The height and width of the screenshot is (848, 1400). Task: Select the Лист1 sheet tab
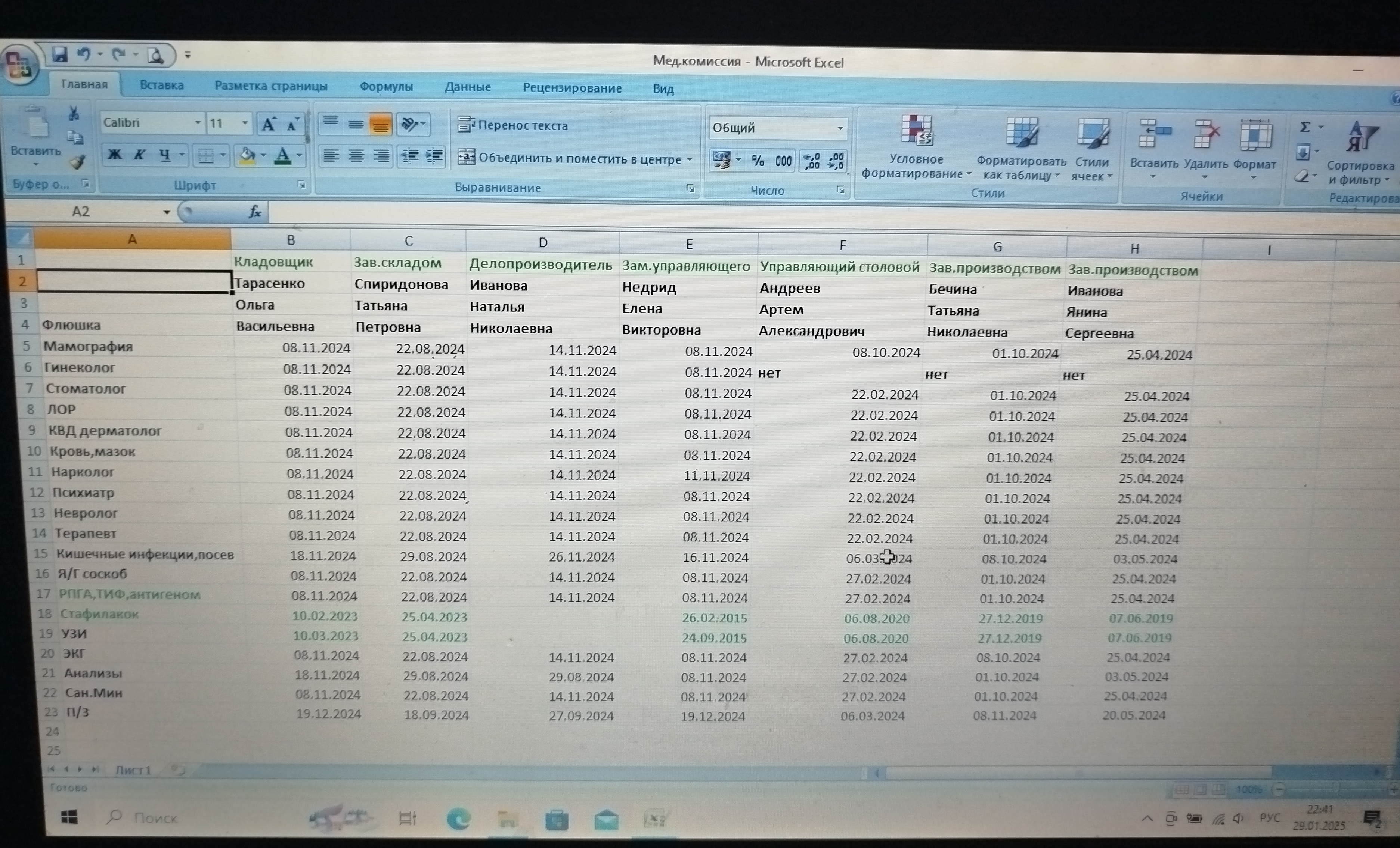point(133,770)
